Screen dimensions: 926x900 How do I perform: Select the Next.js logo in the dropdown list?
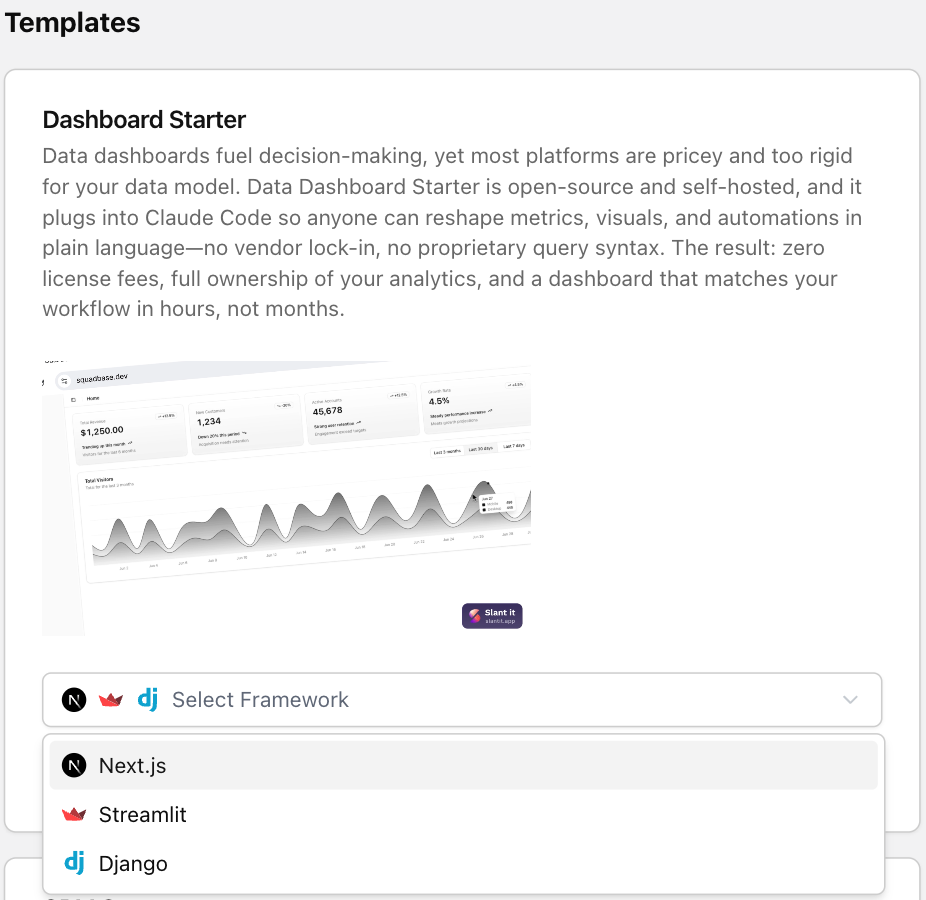click(76, 765)
